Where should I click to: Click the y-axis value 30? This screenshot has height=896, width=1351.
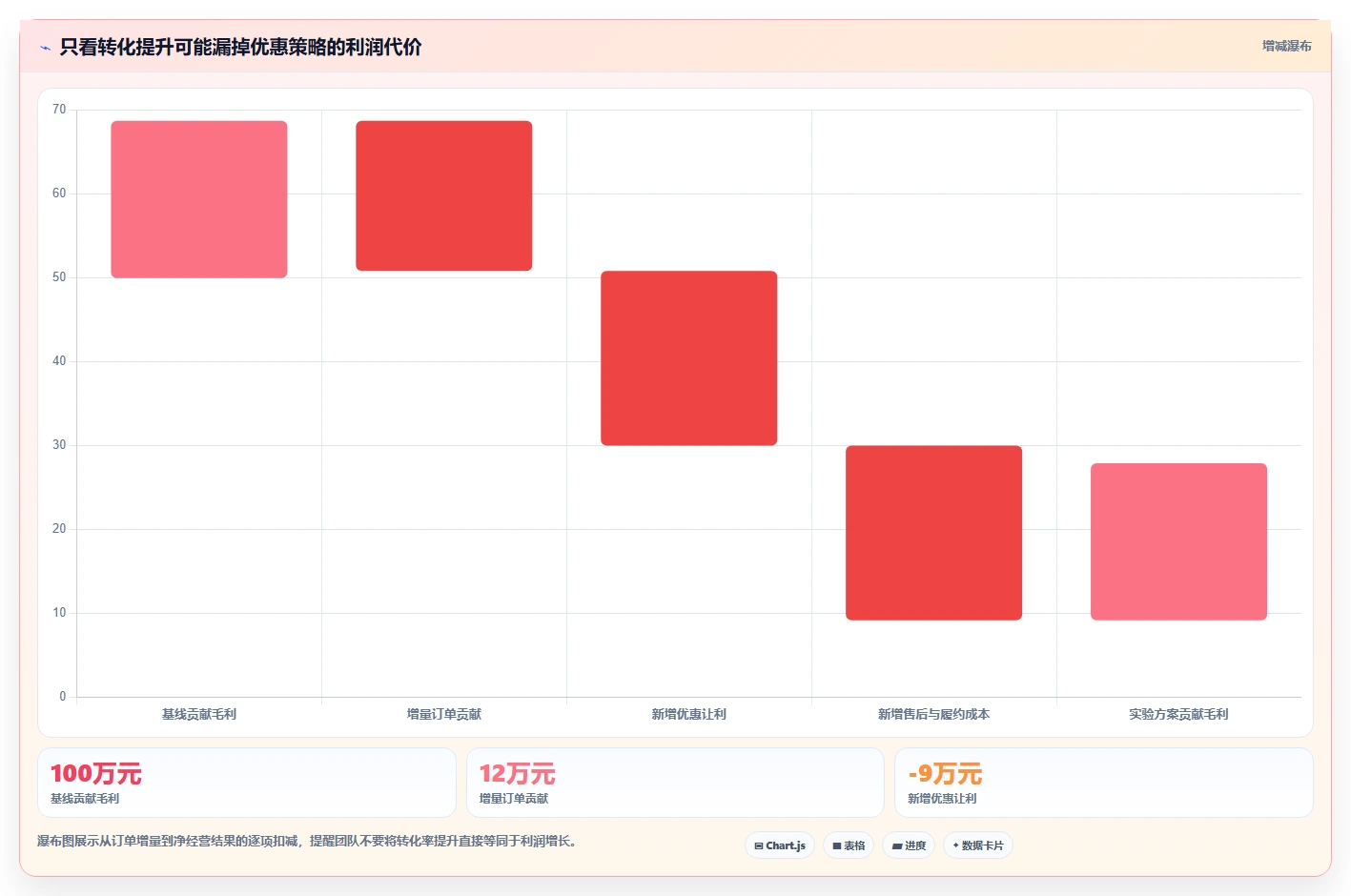click(x=59, y=445)
